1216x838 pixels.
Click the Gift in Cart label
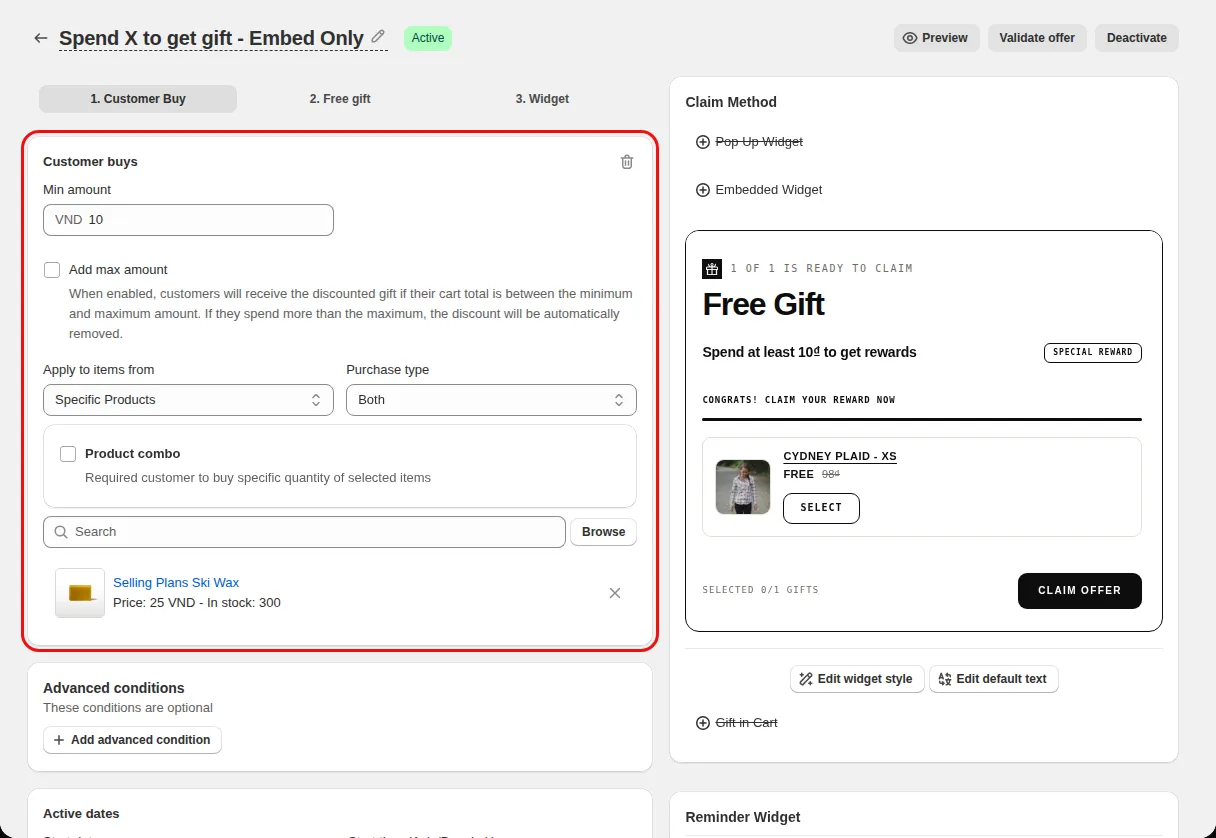click(746, 723)
